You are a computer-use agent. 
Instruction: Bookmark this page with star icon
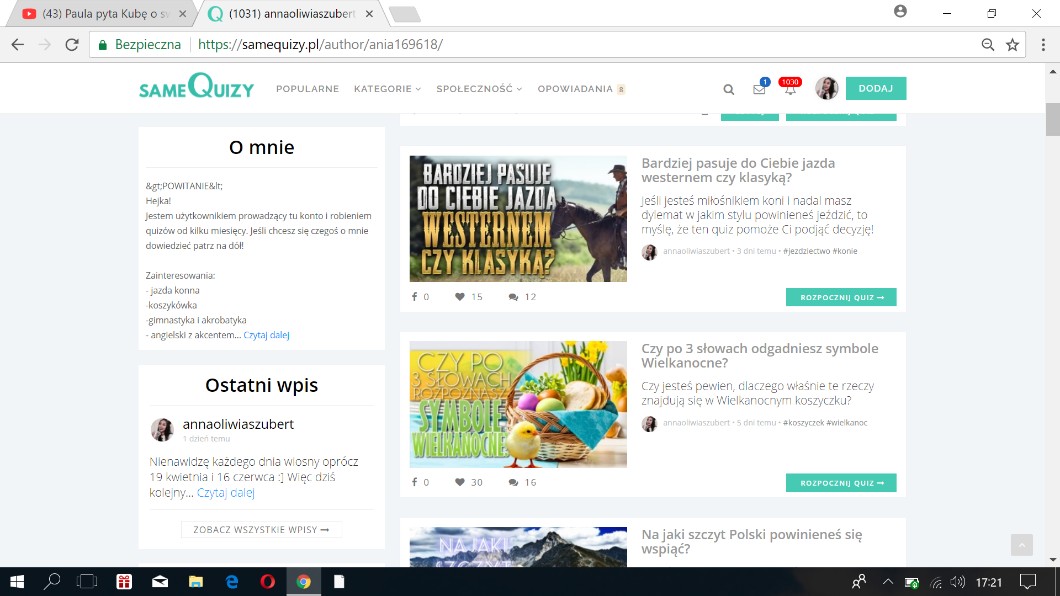(1012, 44)
